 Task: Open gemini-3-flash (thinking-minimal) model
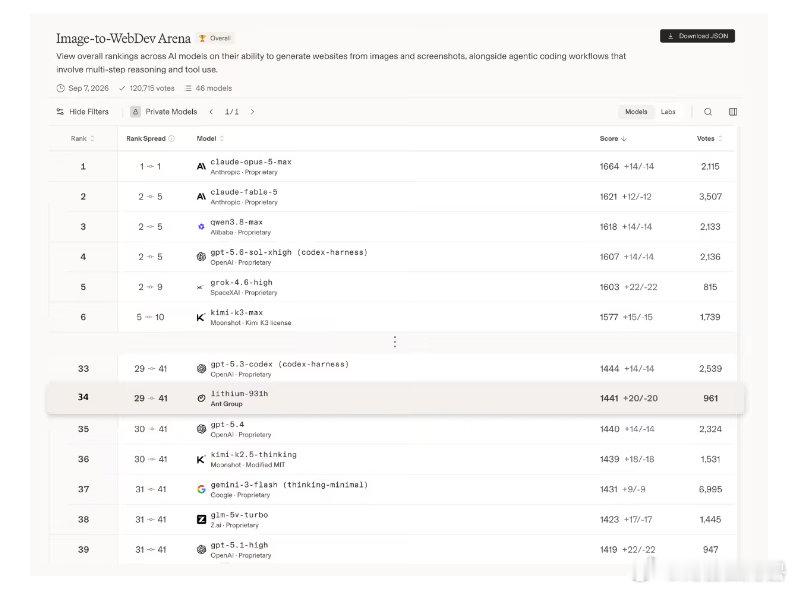(289, 485)
